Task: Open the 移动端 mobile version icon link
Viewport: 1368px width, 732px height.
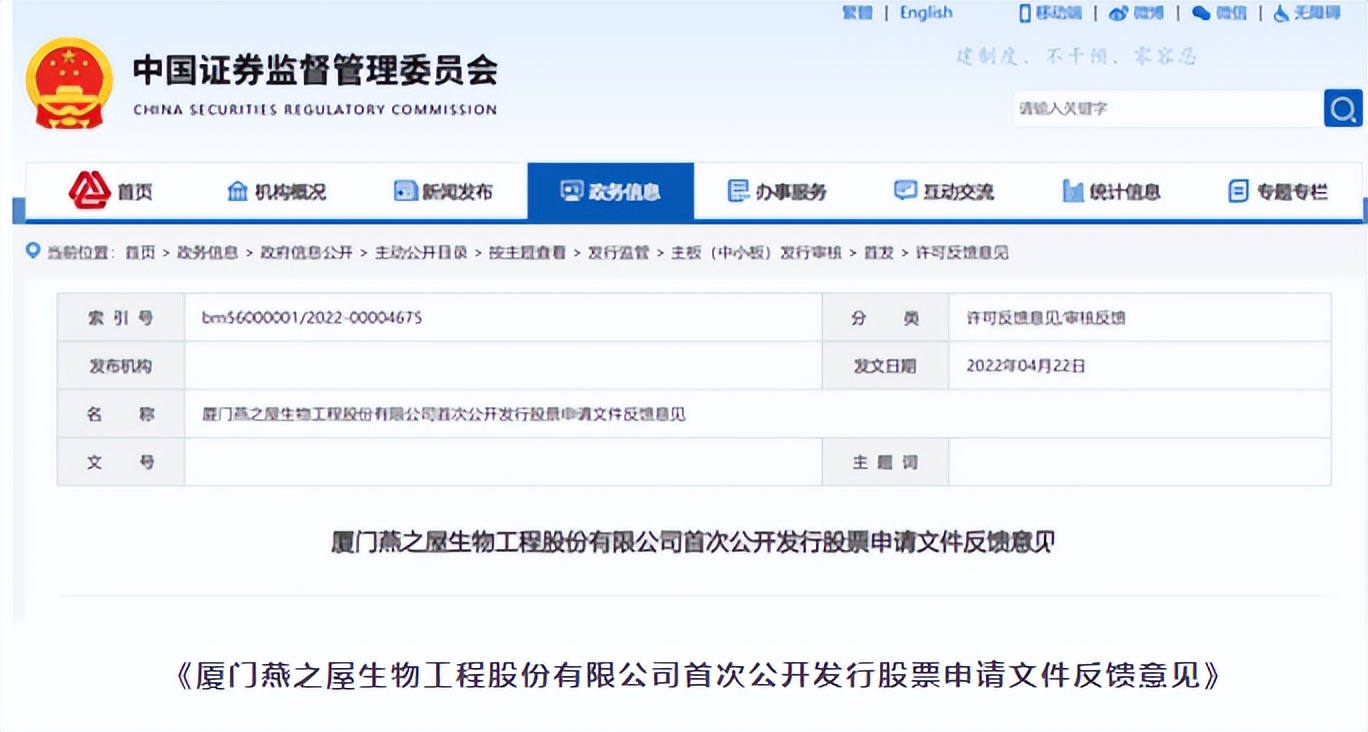Action: (x=1050, y=13)
